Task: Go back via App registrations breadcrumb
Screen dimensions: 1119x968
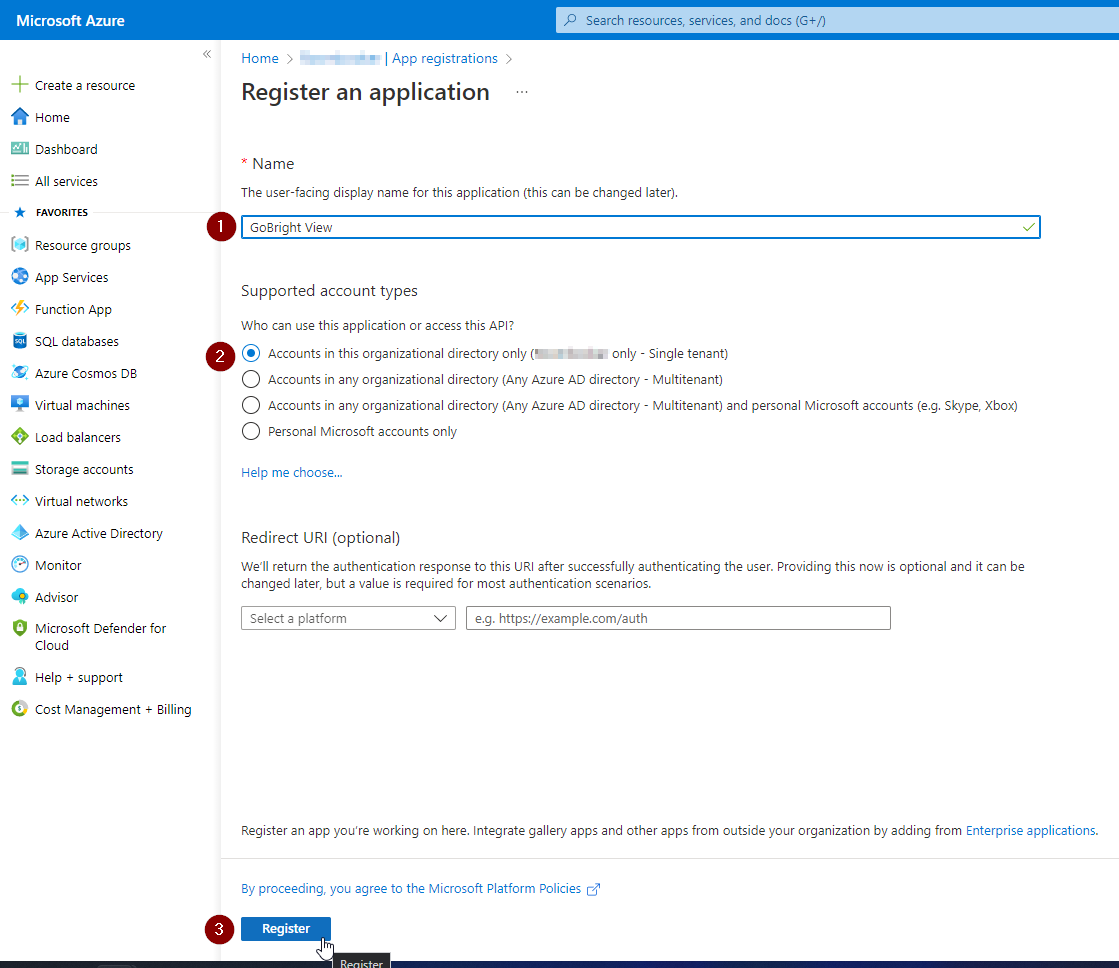Action: 445,59
